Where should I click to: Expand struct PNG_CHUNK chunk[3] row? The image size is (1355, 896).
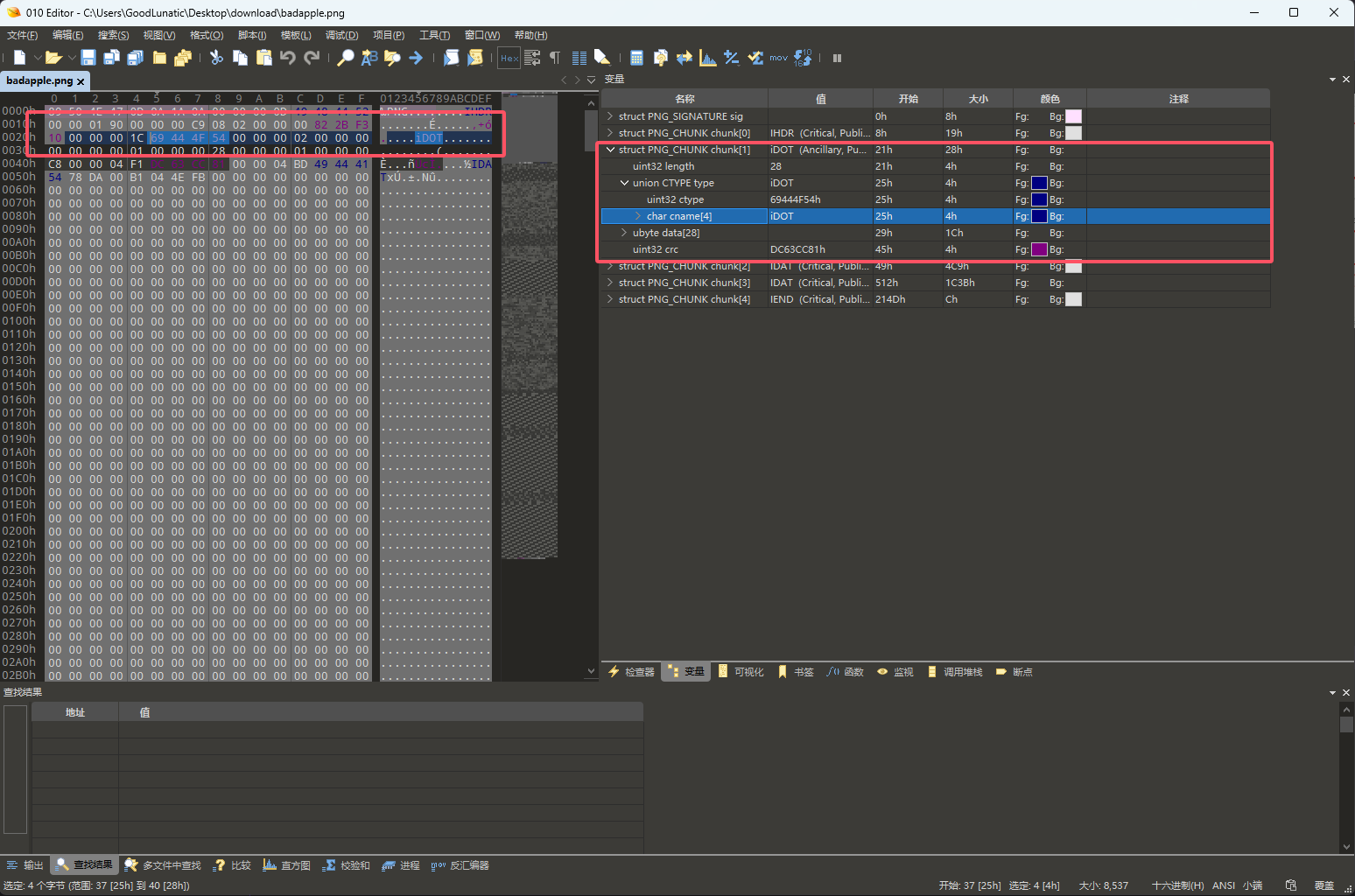tap(610, 283)
